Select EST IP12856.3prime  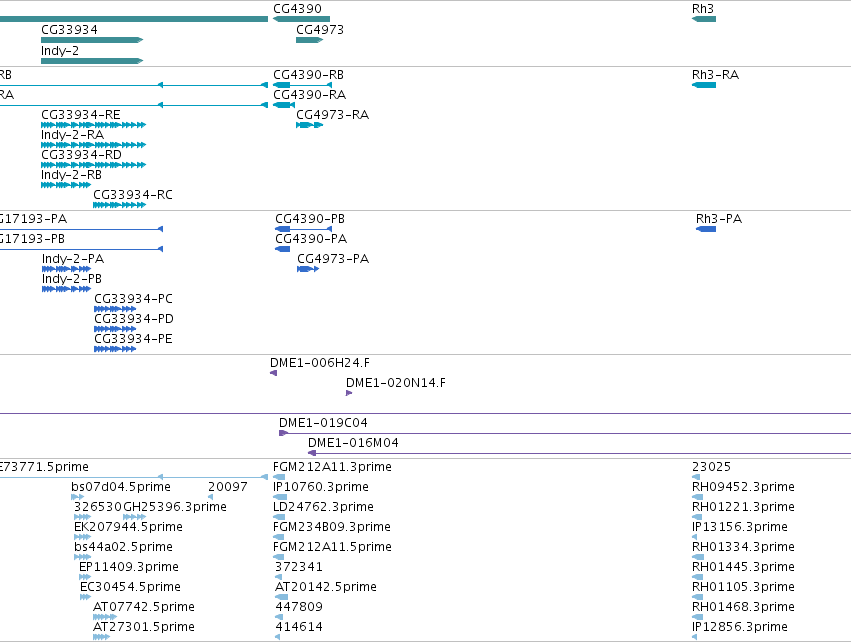pos(740,627)
